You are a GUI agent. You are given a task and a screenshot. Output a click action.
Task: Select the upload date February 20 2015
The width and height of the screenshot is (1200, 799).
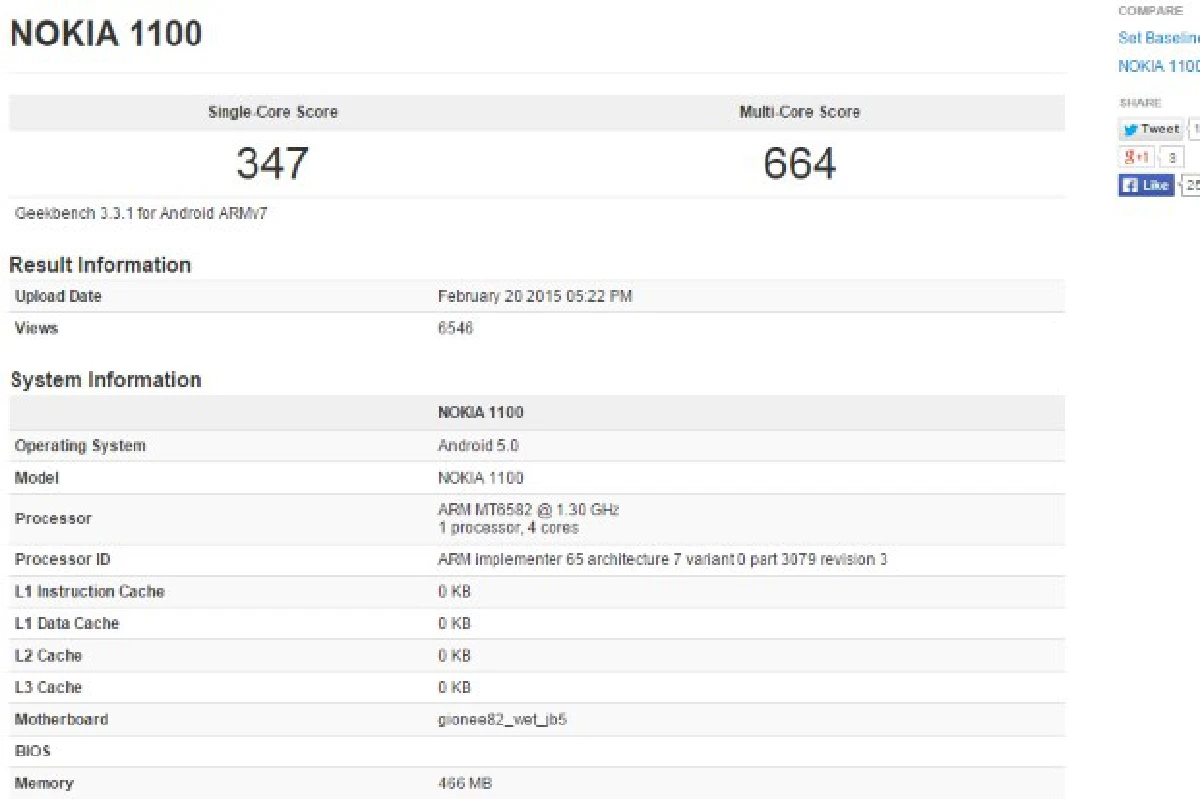[x=535, y=296]
